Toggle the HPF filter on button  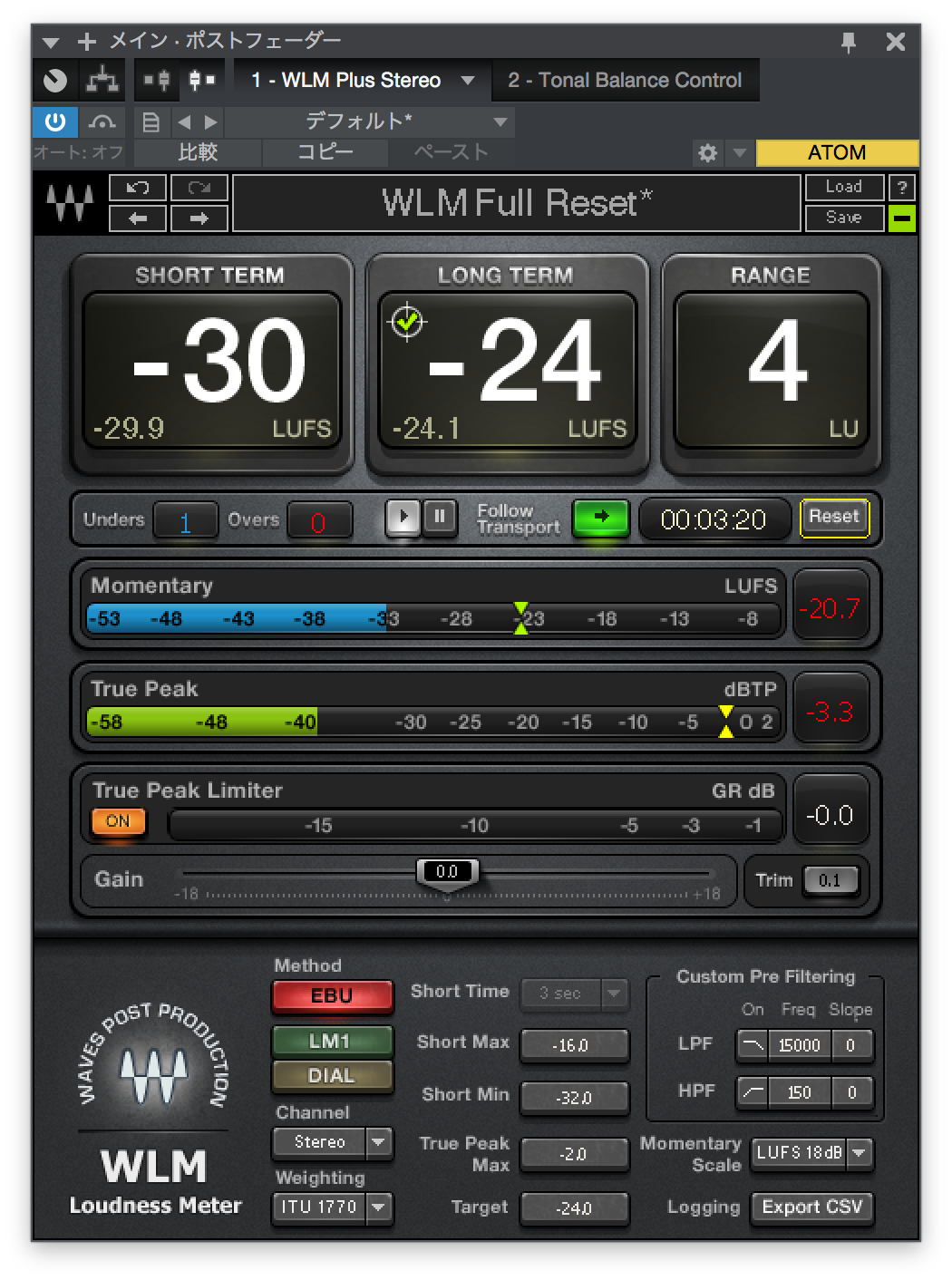point(753,1092)
